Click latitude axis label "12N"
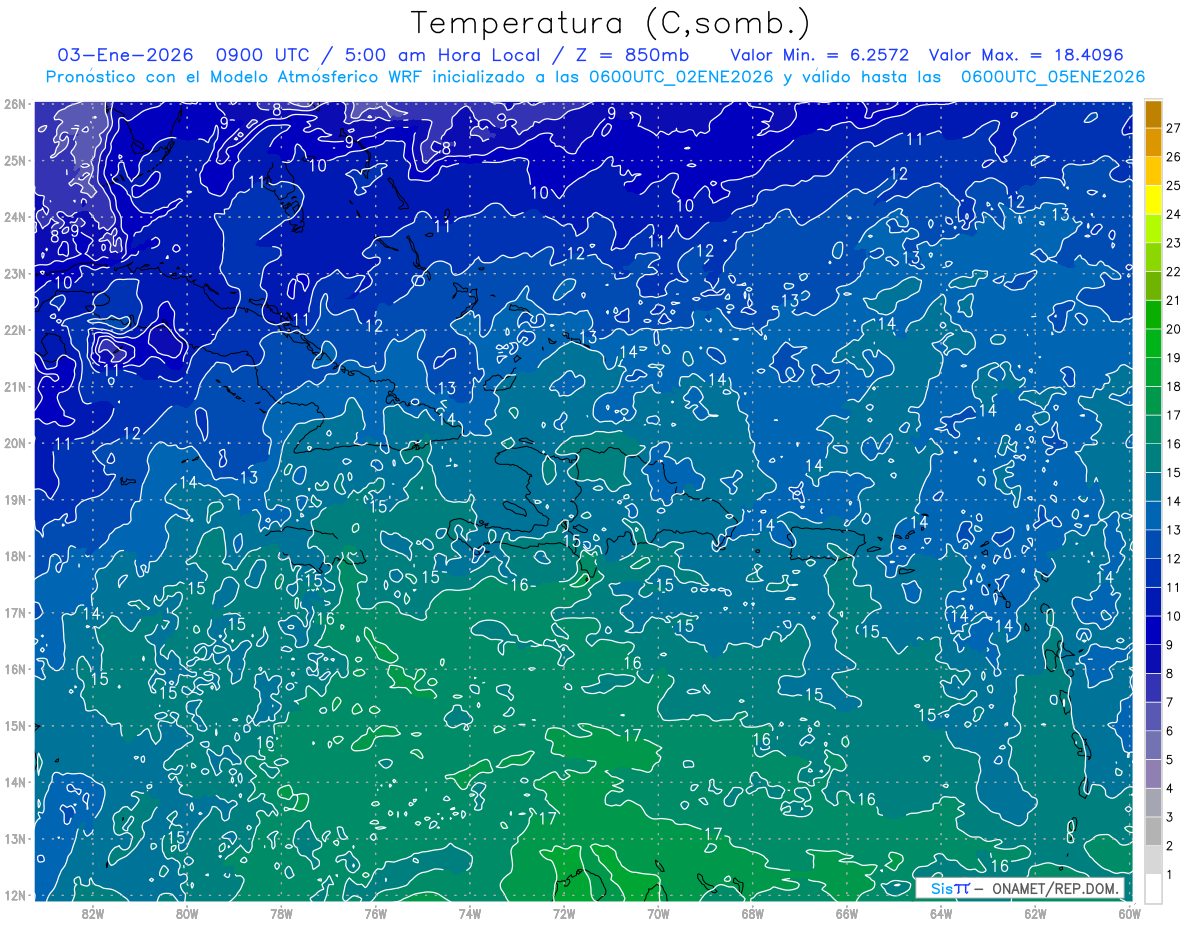Screen dimensions: 1200x927 point(14,895)
